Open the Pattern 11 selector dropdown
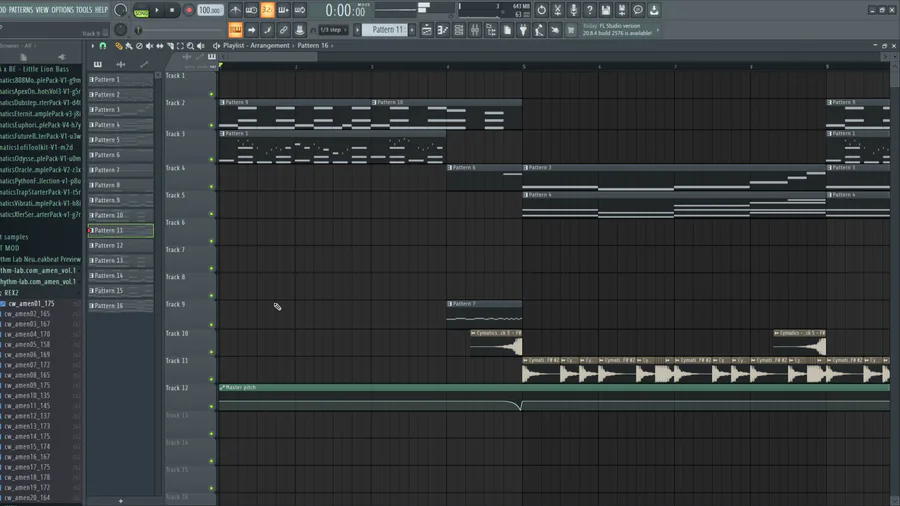The height and width of the screenshot is (506, 900). (387, 30)
